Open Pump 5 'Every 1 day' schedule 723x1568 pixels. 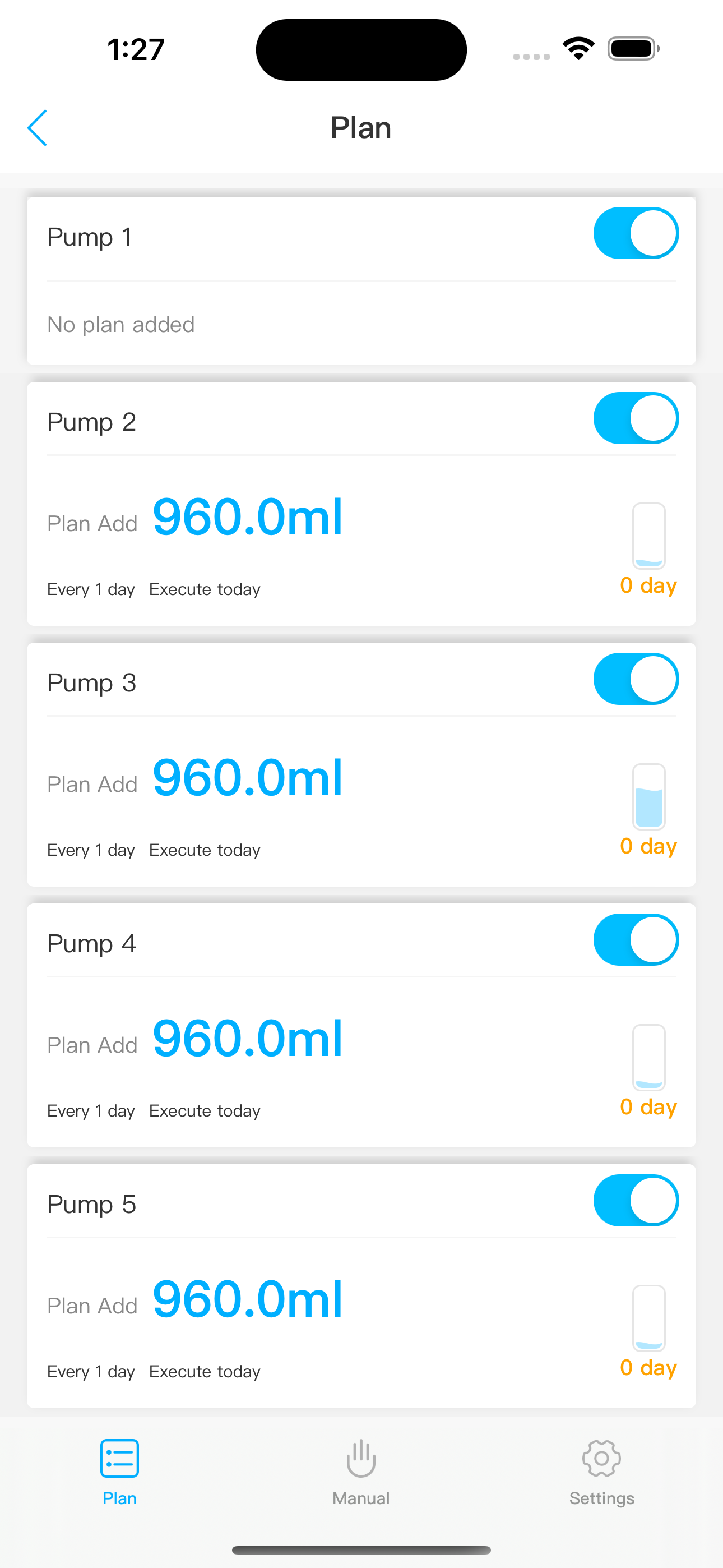tap(91, 1371)
